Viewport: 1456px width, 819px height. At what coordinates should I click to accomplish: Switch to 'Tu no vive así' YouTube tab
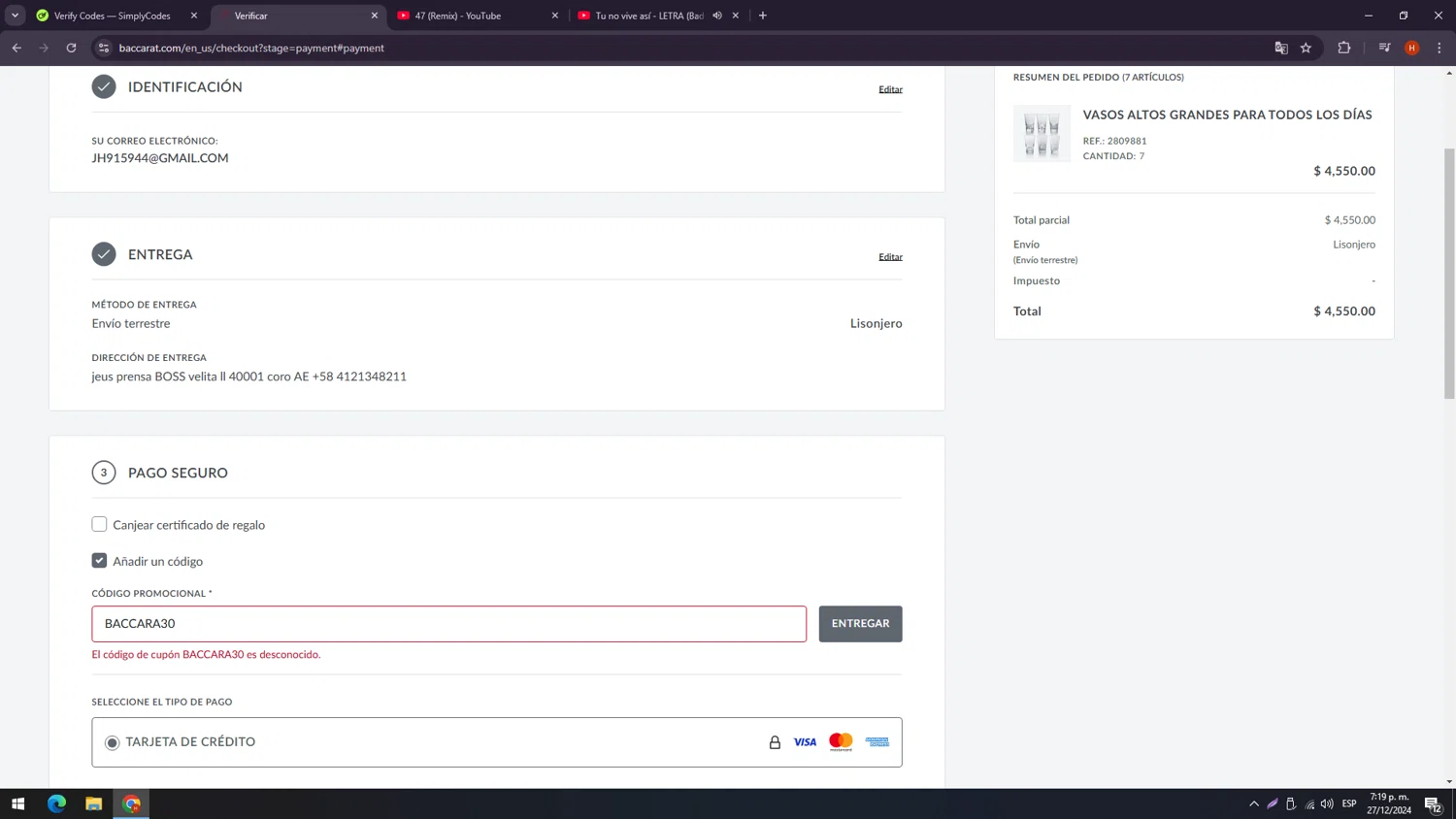pos(648,16)
